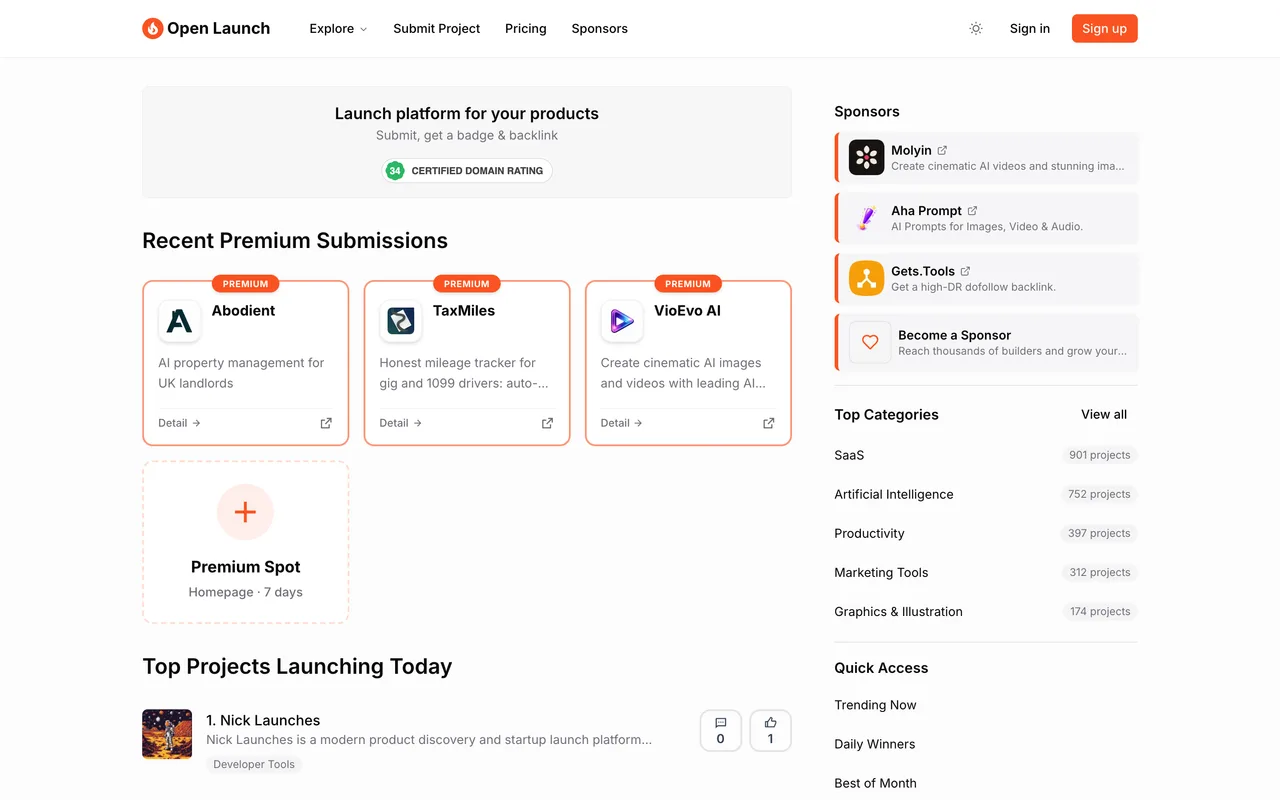
Task: Click the Gets.Tools sponsor name
Action: [923, 271]
